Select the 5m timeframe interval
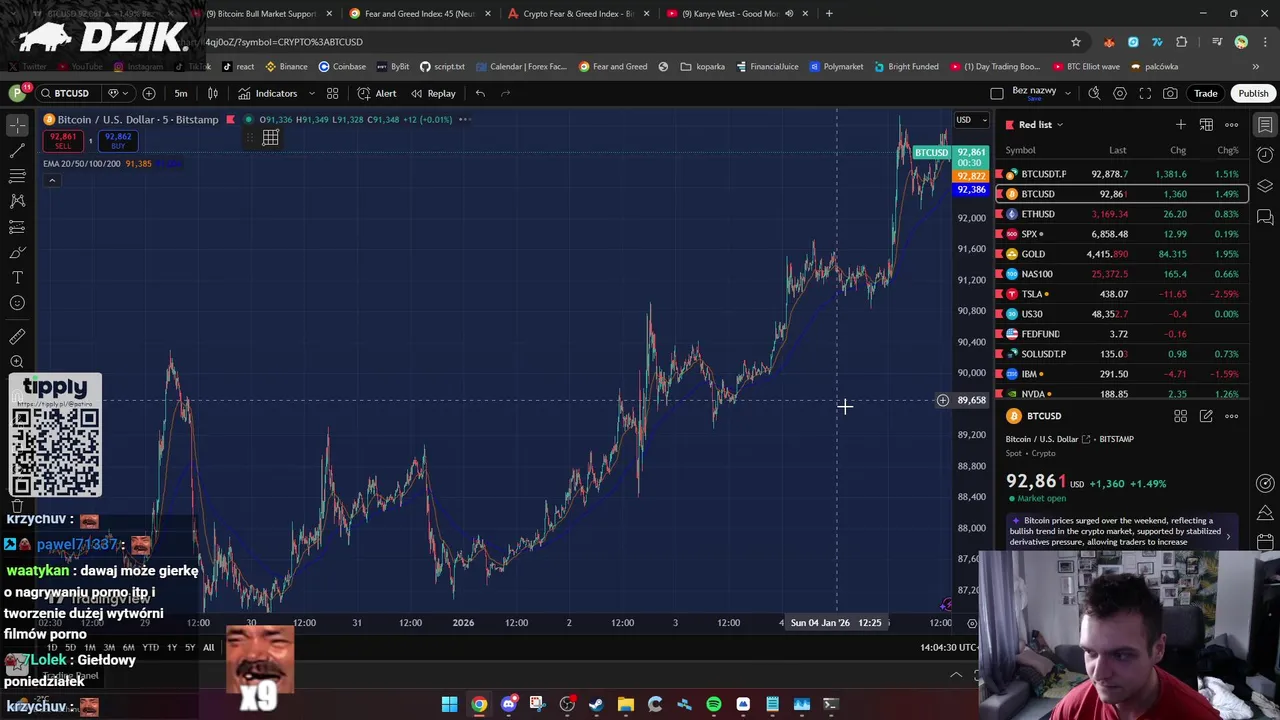 click(x=181, y=93)
